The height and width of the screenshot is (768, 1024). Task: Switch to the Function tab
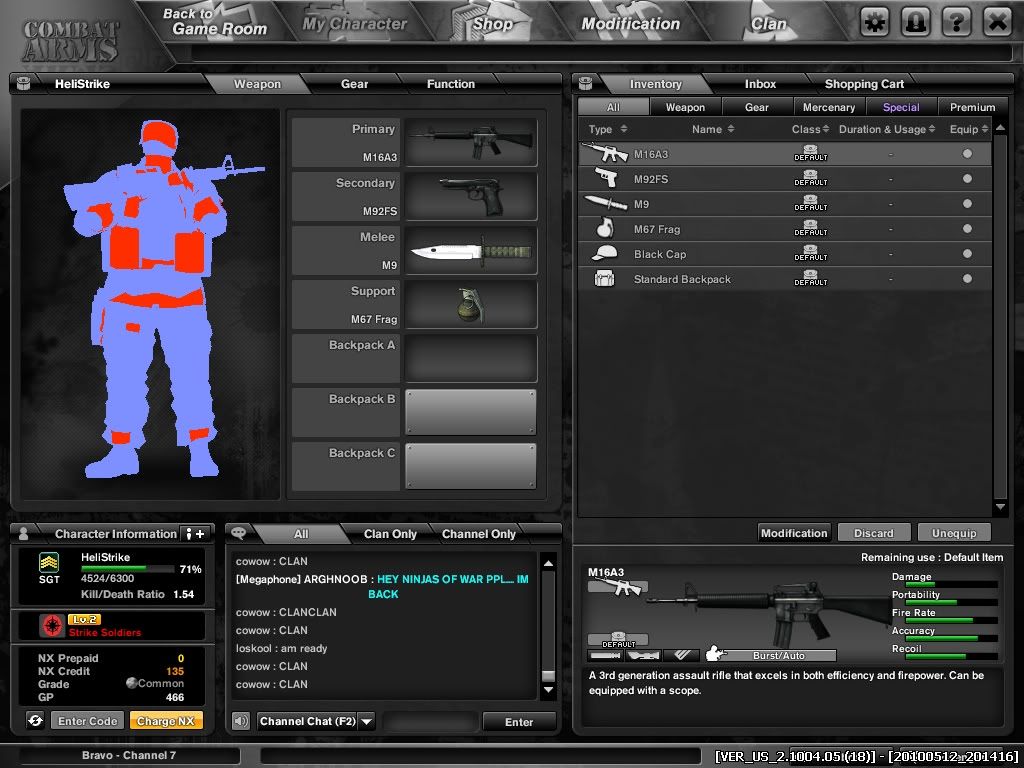point(451,84)
